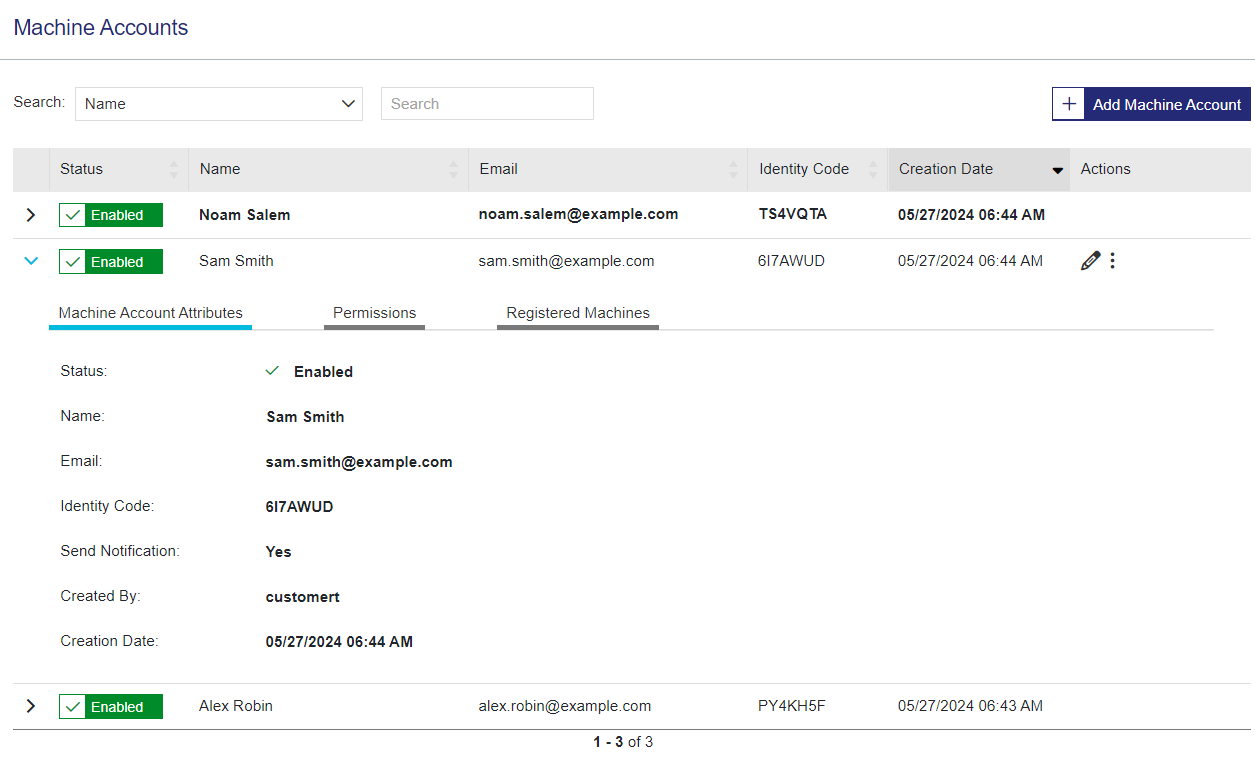The width and height of the screenshot is (1255, 771).
Task: Expand the Alex Robin row
Action: 31,706
